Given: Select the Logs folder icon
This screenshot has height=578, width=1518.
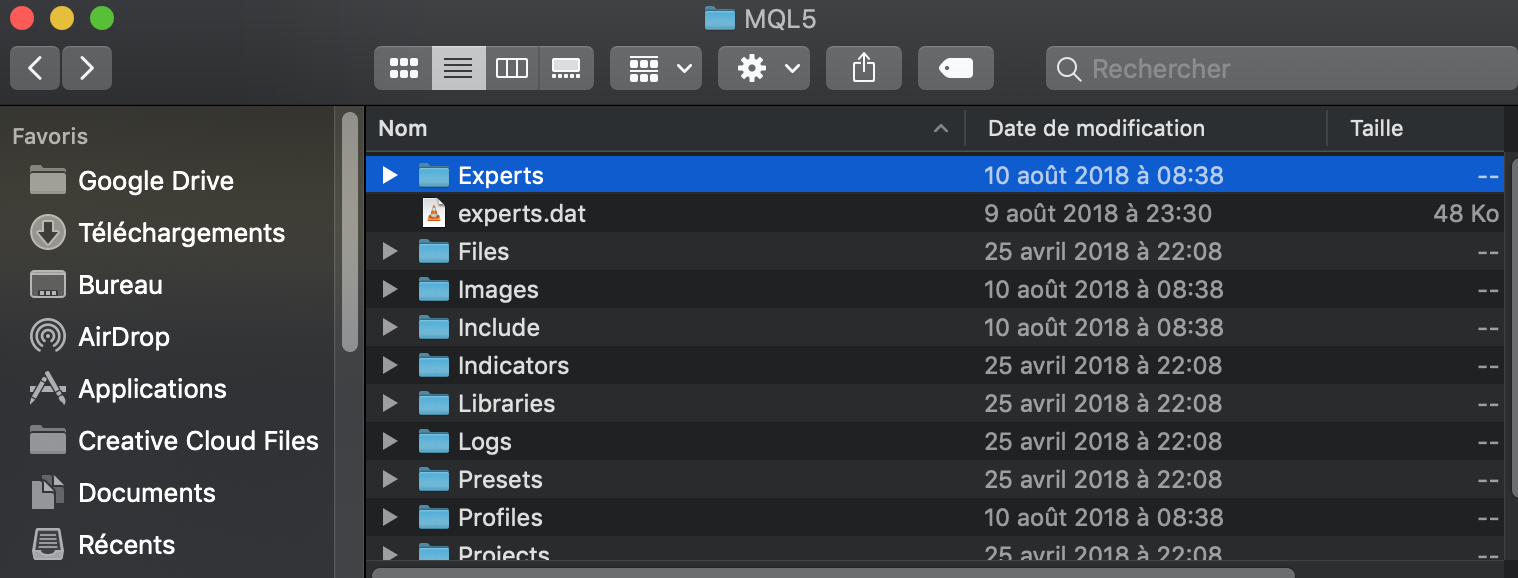Looking at the screenshot, I should point(434,441).
